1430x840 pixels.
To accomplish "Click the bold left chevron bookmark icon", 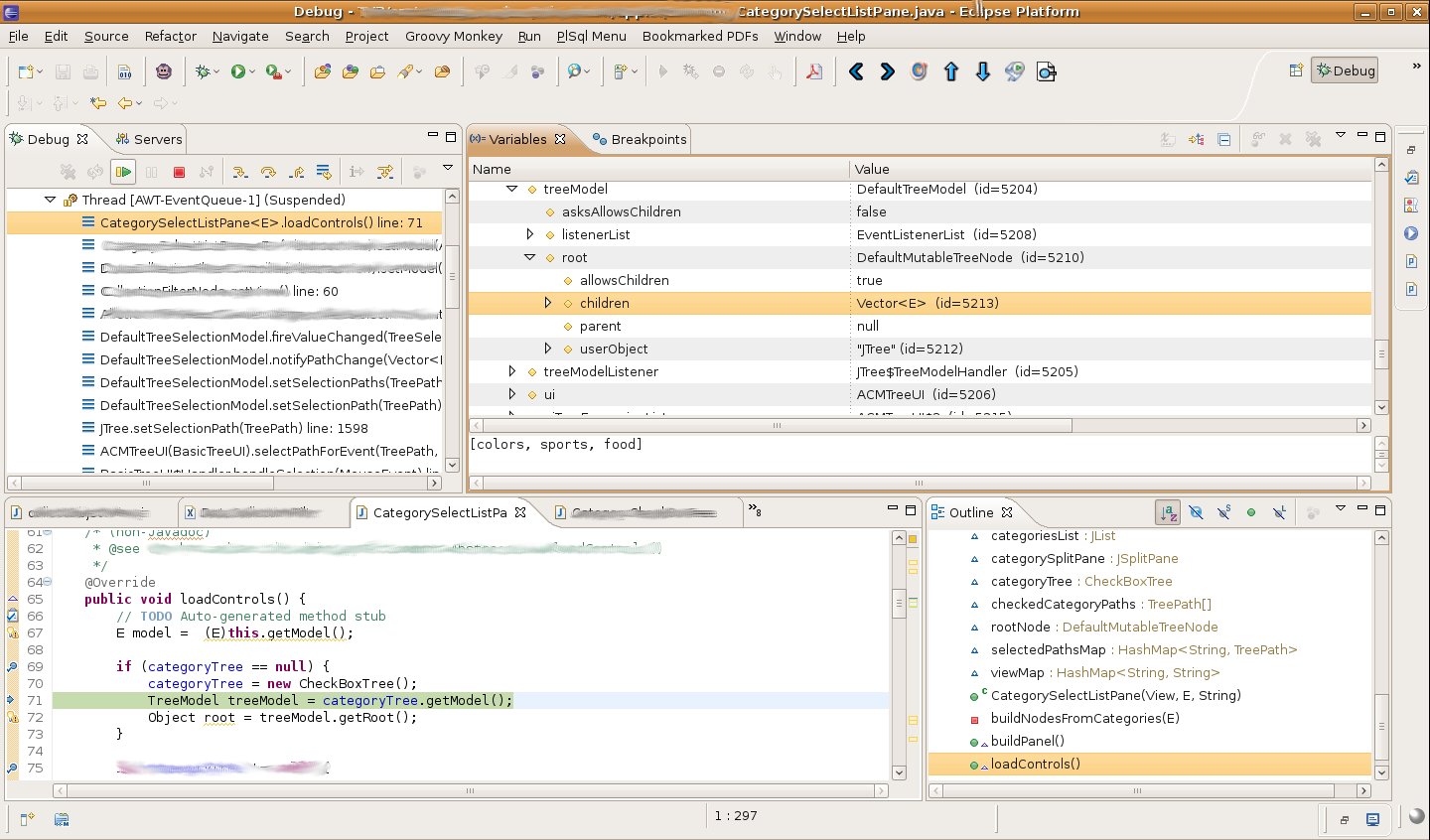I will coord(856,71).
